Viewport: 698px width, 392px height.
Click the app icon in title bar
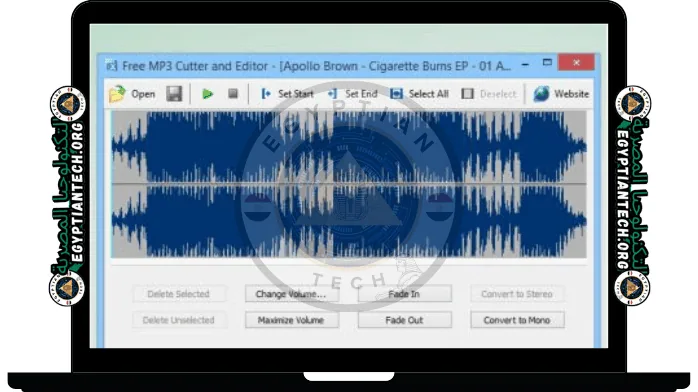click(x=111, y=66)
